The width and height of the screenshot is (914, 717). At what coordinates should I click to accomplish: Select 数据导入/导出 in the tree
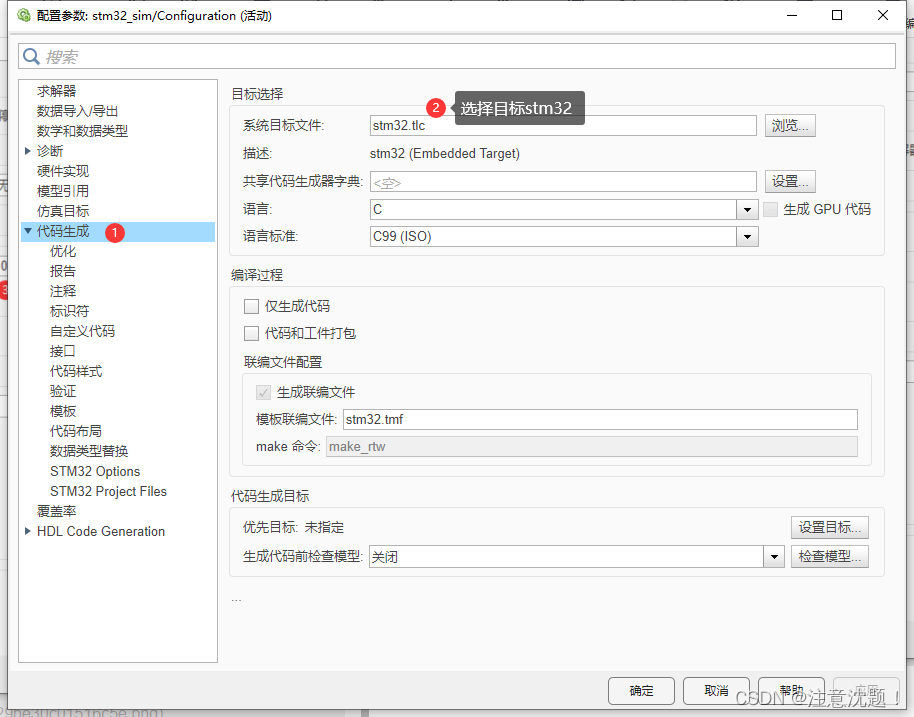point(78,111)
